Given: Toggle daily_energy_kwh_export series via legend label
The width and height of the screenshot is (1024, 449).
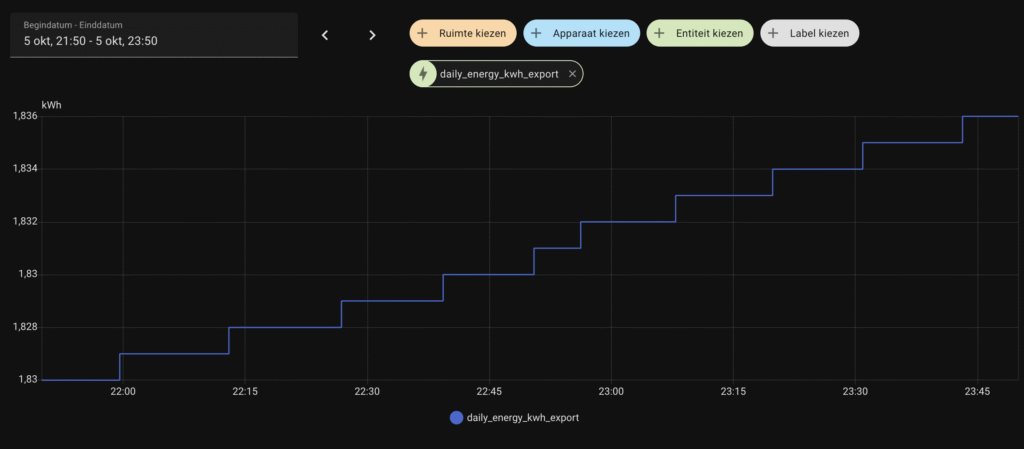Looking at the screenshot, I should [x=522, y=418].
